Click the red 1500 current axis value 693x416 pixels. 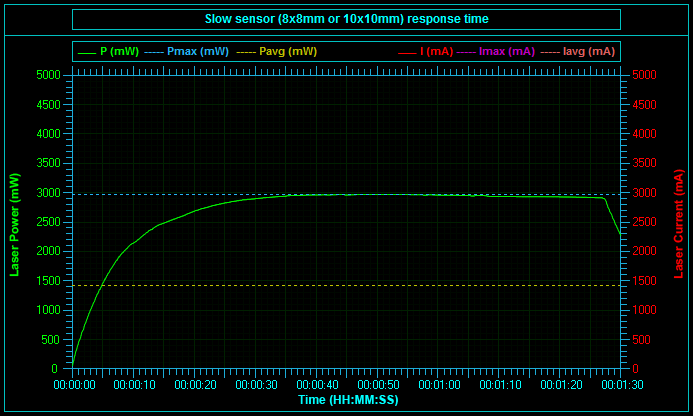pyautogui.click(x=644, y=281)
